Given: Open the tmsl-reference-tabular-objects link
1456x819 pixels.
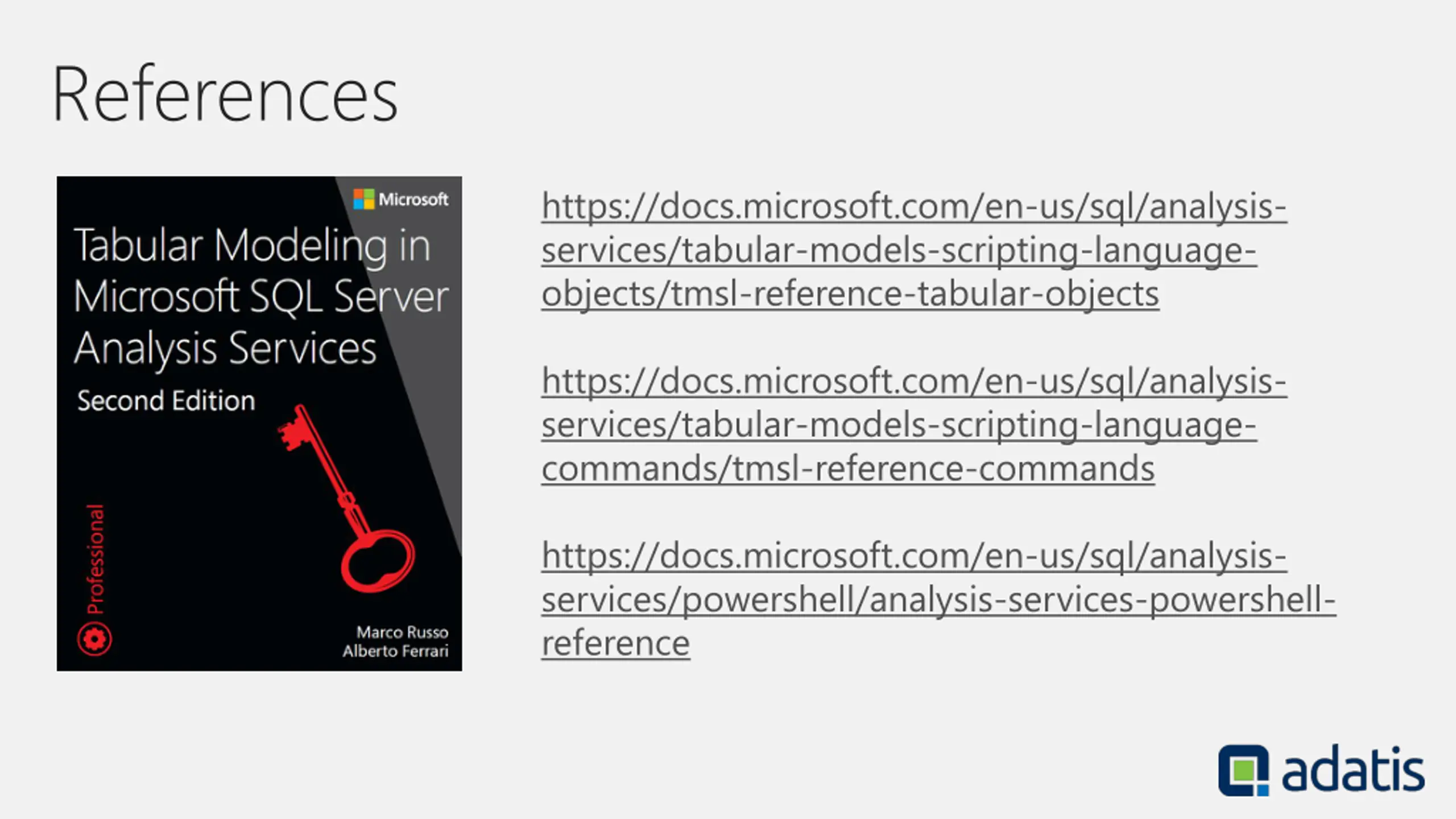Looking at the screenshot, I should pyautogui.click(x=850, y=294).
